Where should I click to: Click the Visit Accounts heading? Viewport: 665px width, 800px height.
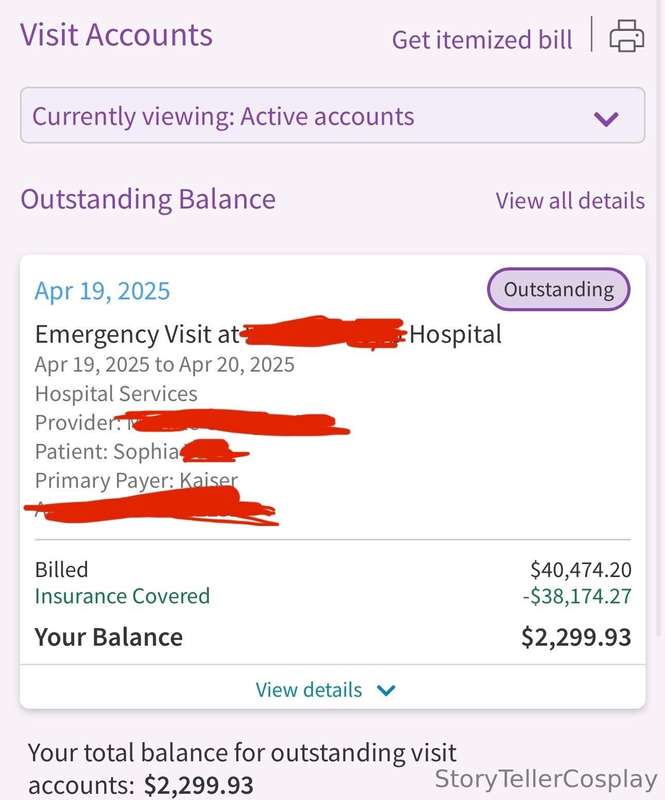pos(116,35)
